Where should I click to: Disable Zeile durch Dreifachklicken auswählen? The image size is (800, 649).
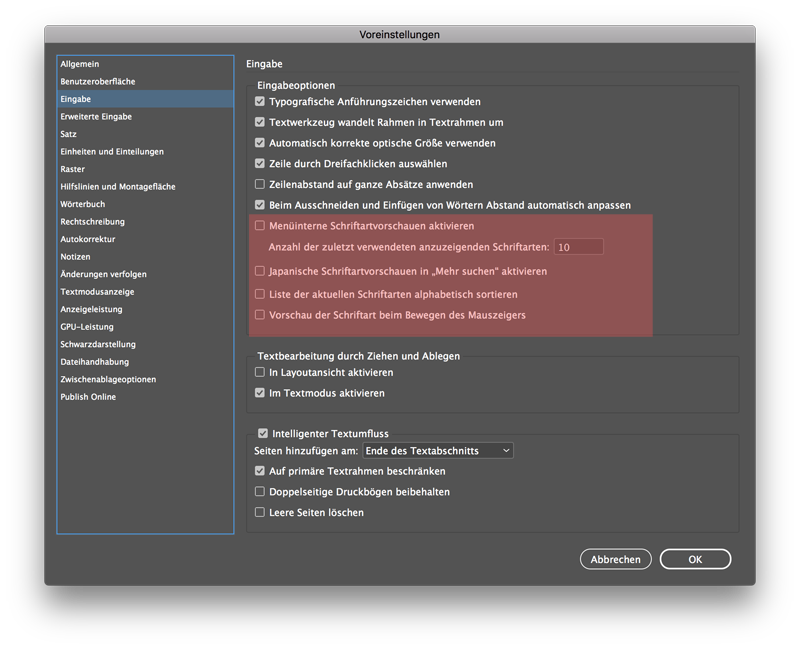click(260, 163)
